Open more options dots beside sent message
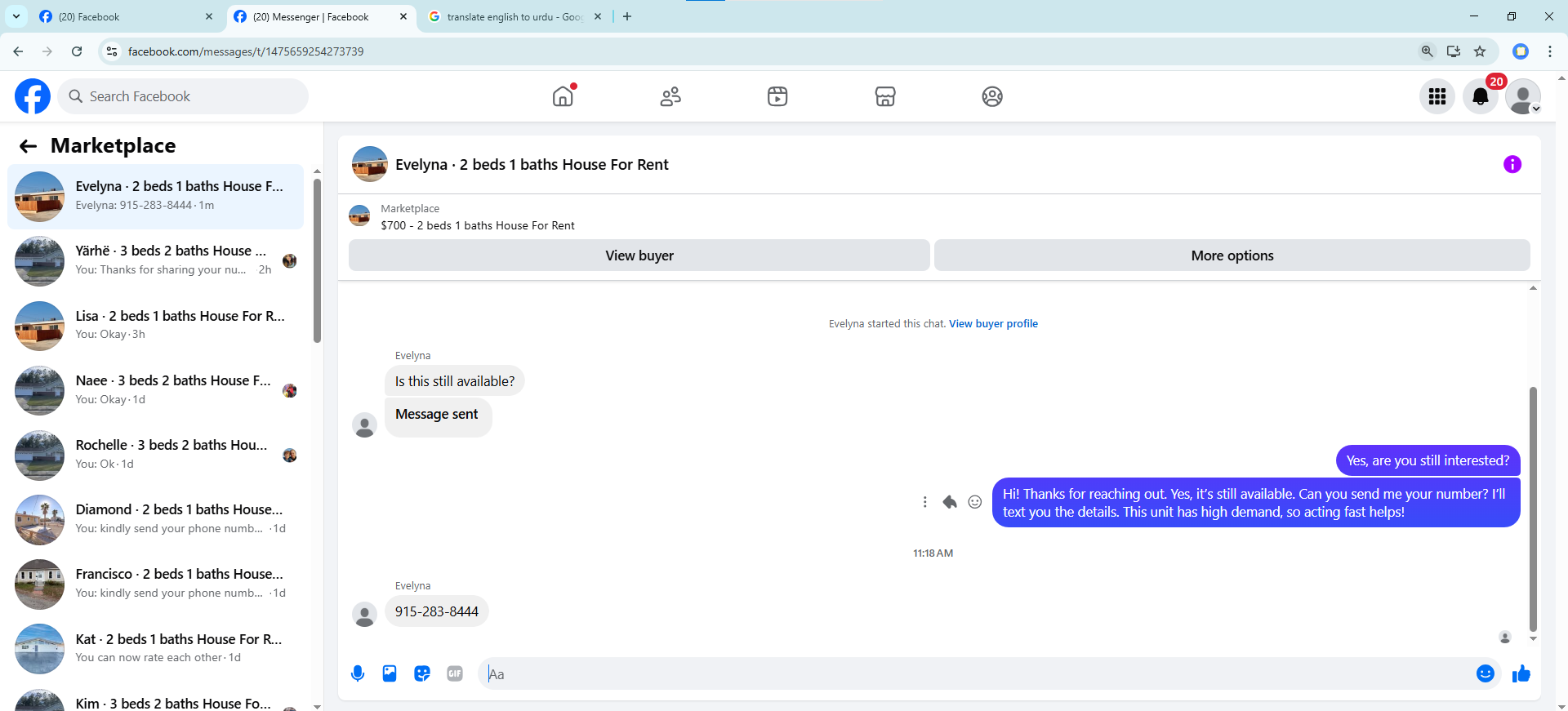Viewport: 1568px width, 711px height. pos(924,502)
